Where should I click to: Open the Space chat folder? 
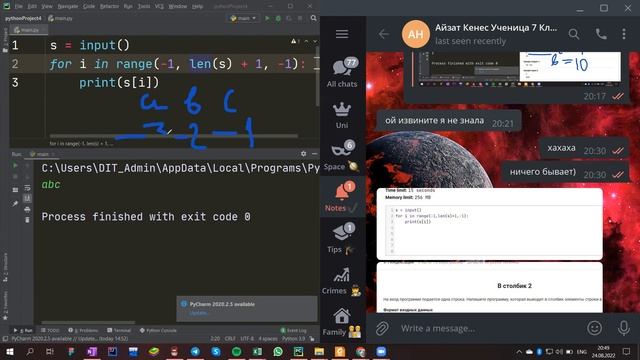click(x=342, y=156)
